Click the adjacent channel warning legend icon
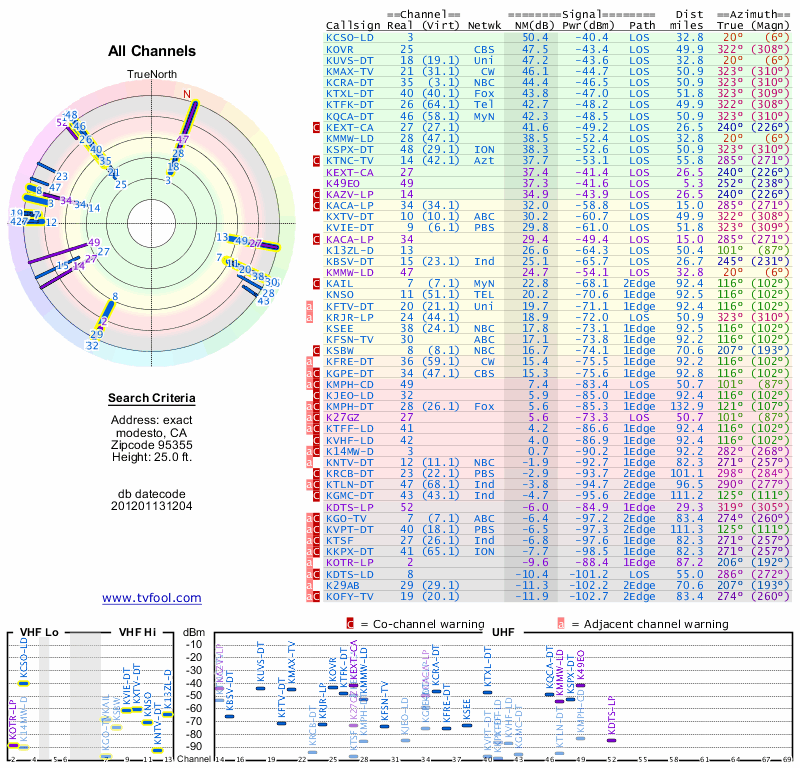The width and height of the screenshot is (800, 768). (561, 624)
